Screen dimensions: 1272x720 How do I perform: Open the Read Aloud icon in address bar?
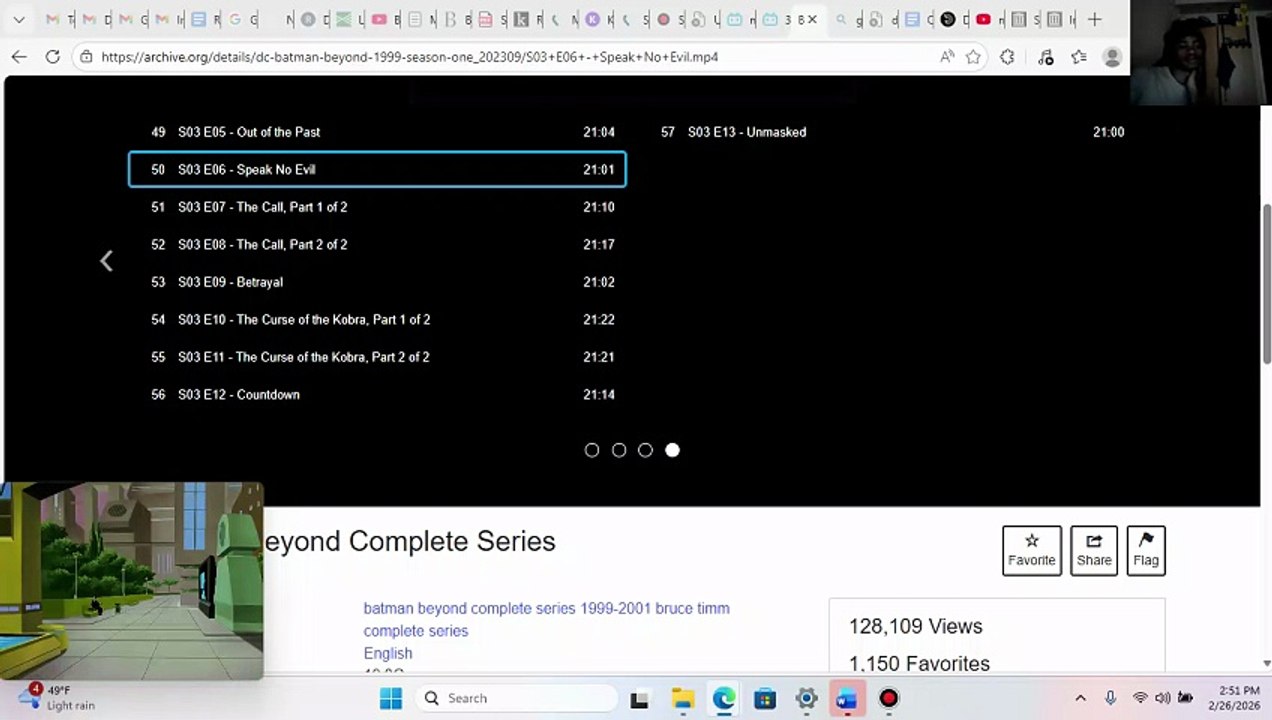947,57
